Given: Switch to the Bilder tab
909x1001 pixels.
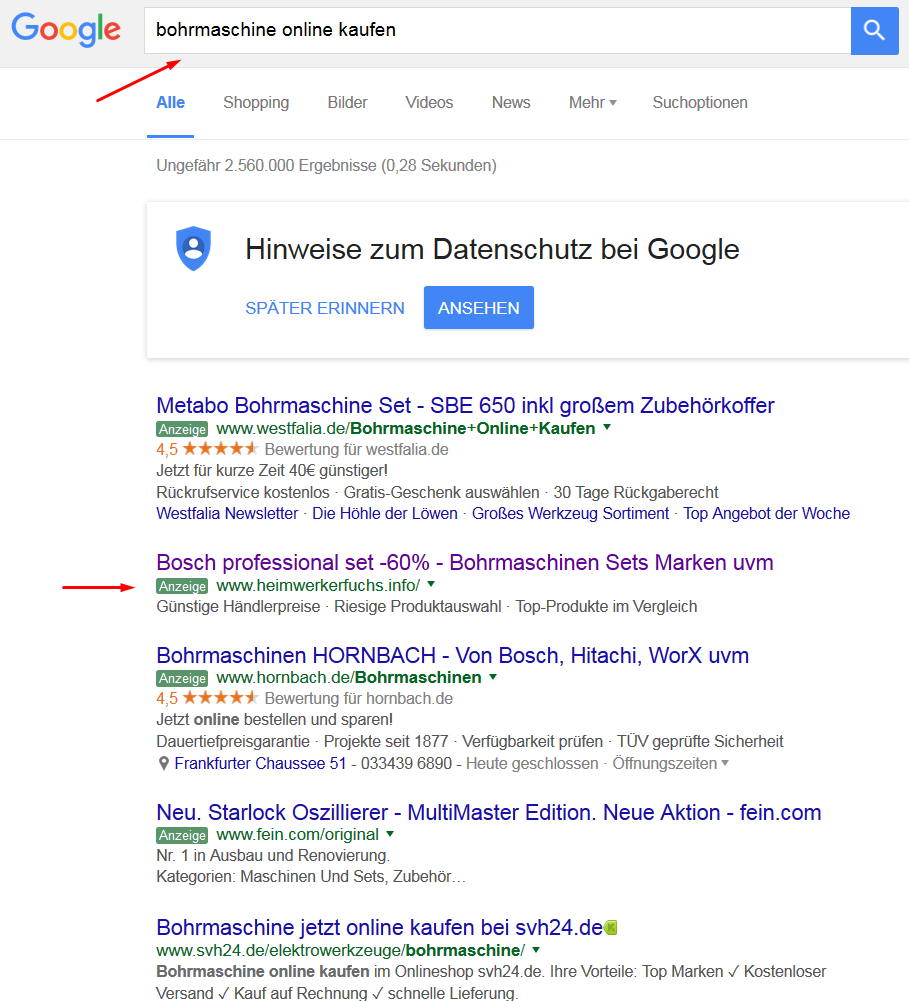Looking at the screenshot, I should point(347,103).
